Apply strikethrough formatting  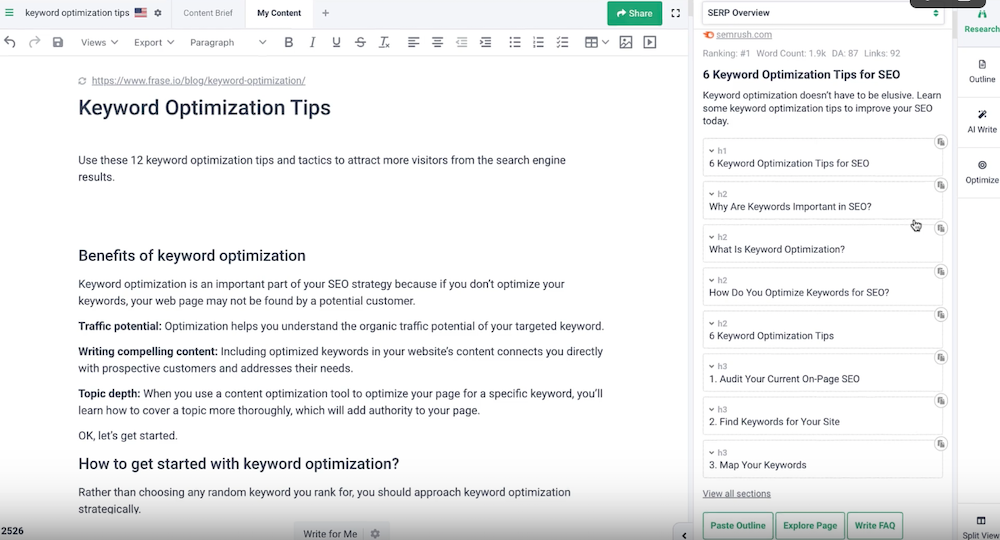pyautogui.click(x=360, y=42)
